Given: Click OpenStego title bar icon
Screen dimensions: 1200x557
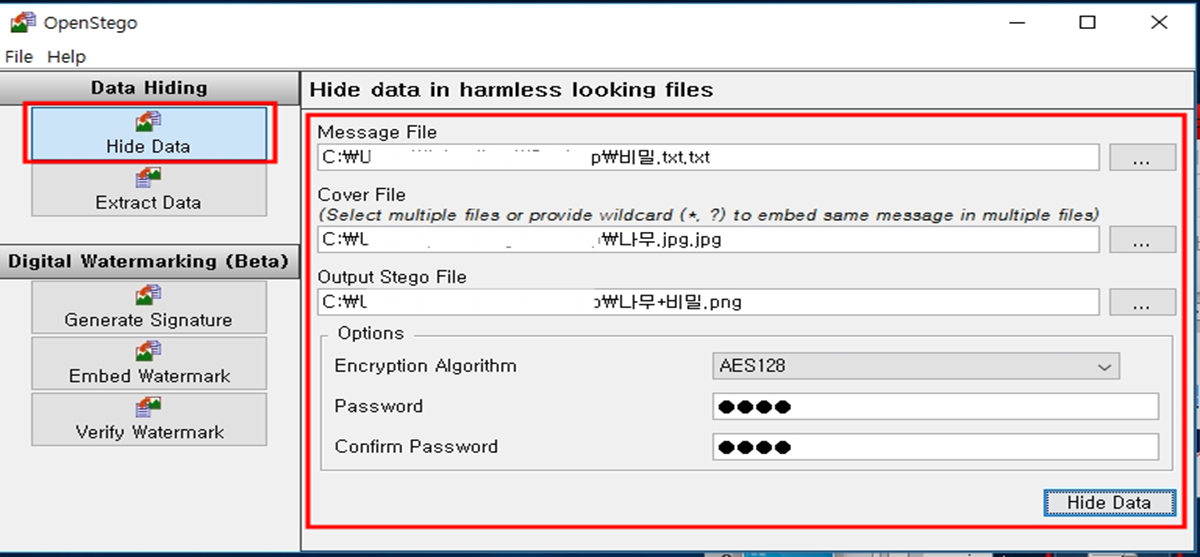Looking at the screenshot, I should click(21, 22).
